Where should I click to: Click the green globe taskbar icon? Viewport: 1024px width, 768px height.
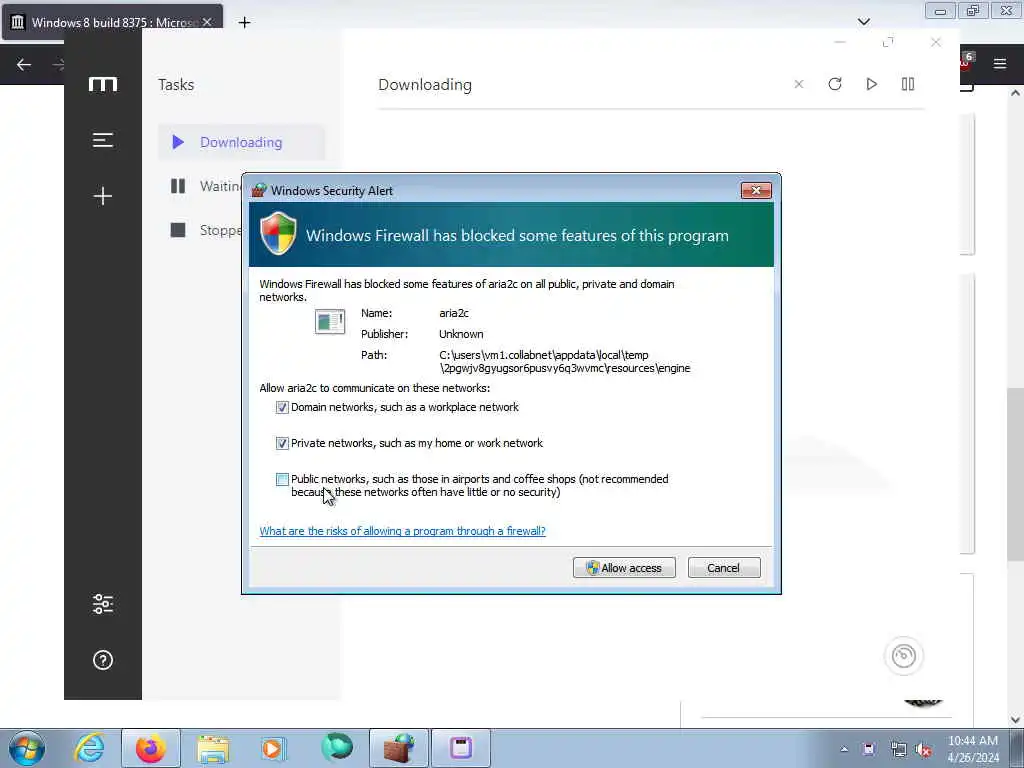pos(336,748)
